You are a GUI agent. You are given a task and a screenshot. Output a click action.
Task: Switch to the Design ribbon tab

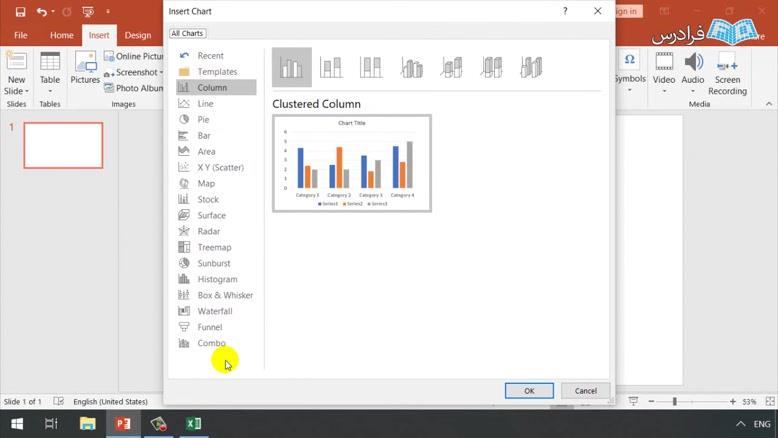click(138, 35)
